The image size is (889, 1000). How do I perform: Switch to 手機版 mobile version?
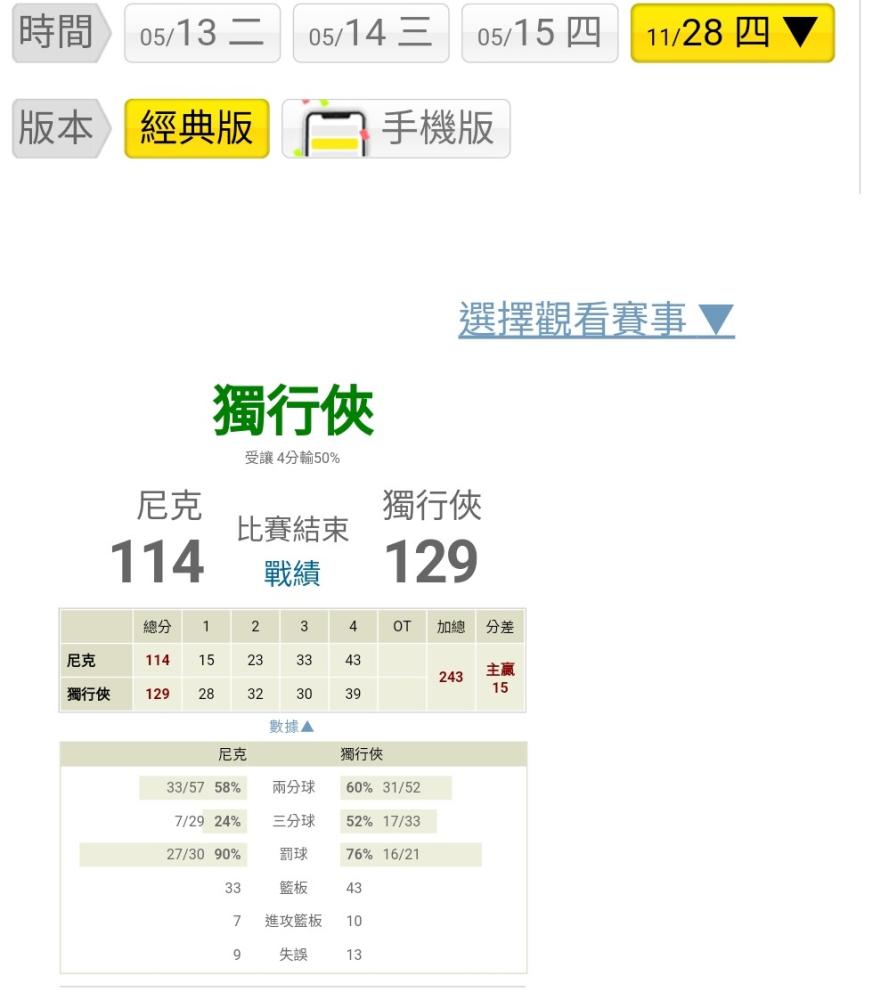tap(396, 128)
